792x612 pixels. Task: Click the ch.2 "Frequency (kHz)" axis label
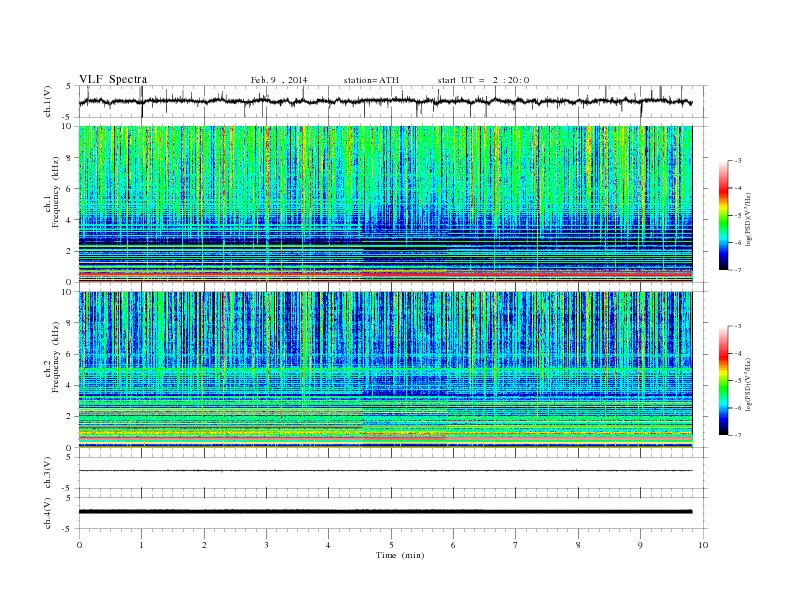[x=56, y=356]
